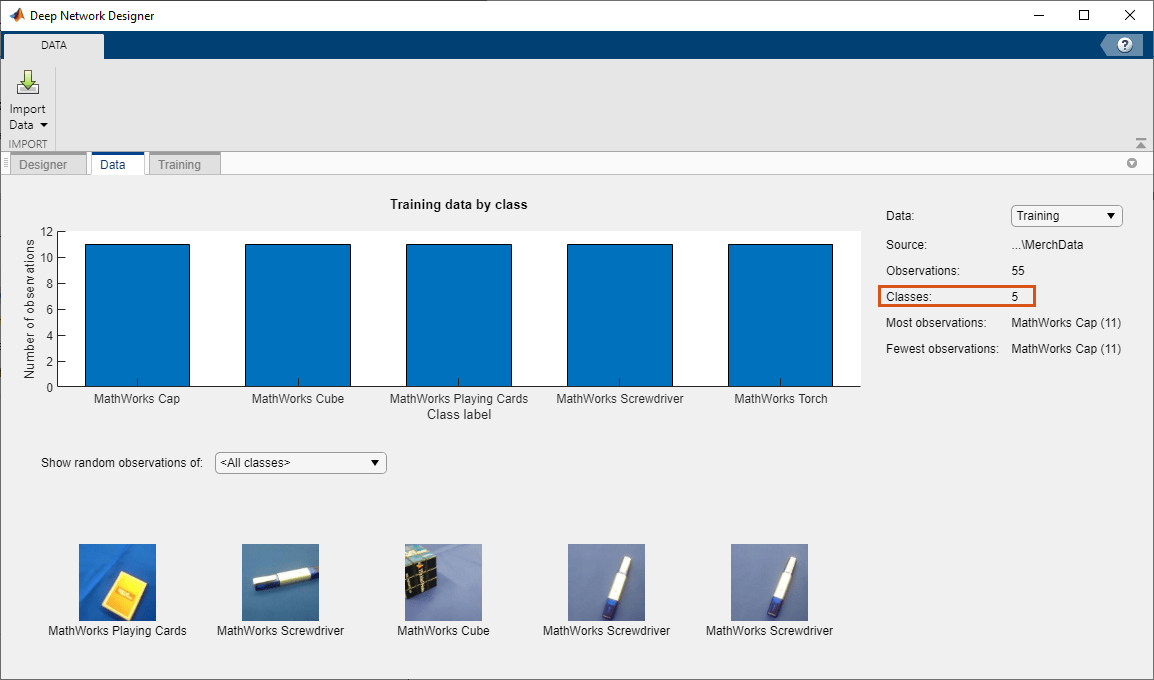Image resolution: width=1154 pixels, height=680 pixels.
Task: Switch to the DATA ribbon tab
Action: 54,46
